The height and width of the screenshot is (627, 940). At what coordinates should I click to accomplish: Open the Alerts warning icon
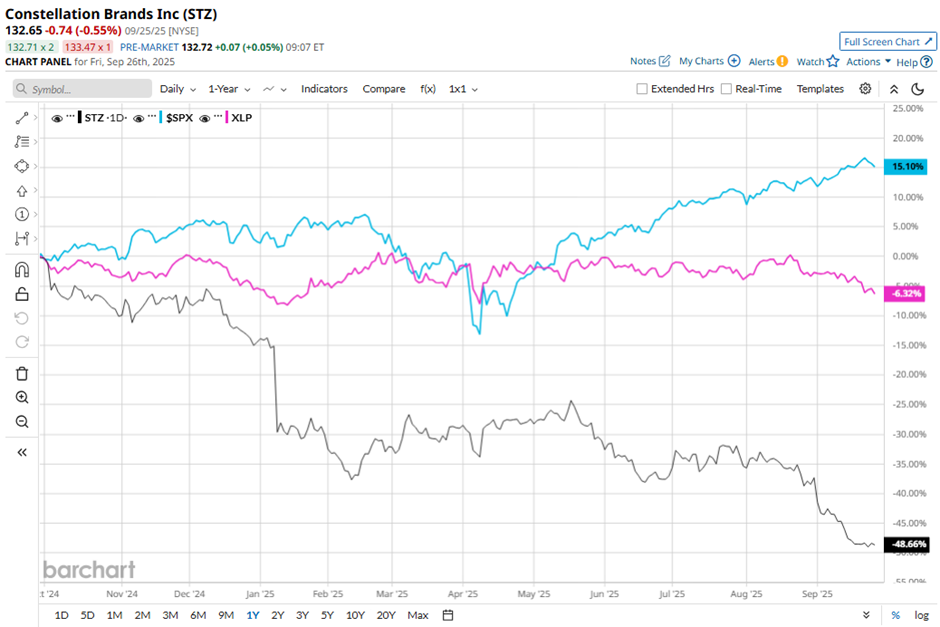point(782,61)
